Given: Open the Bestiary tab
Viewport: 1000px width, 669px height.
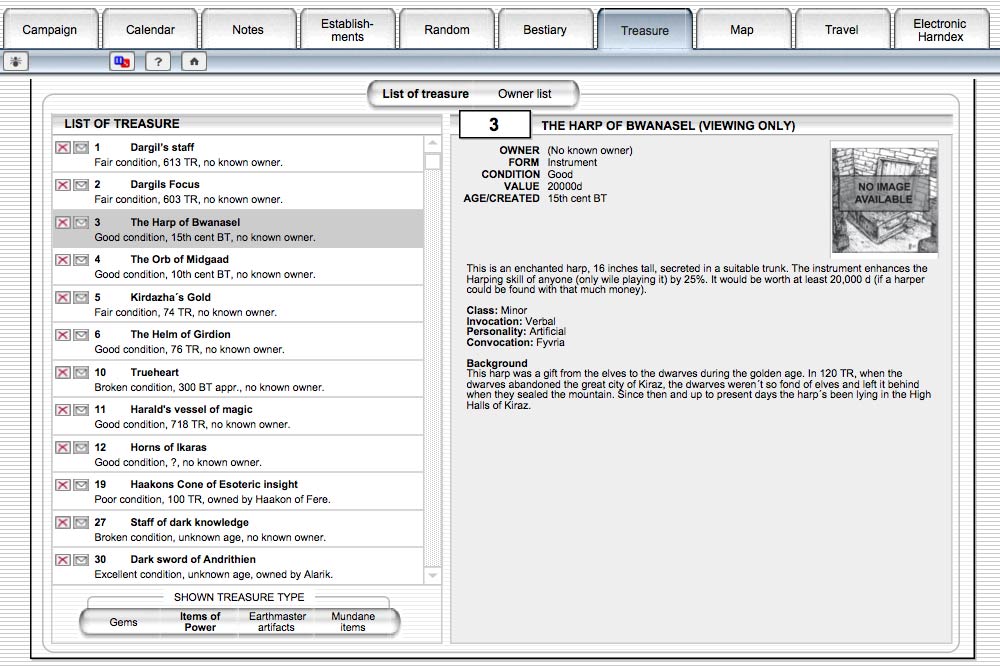Looking at the screenshot, I should pyautogui.click(x=545, y=30).
